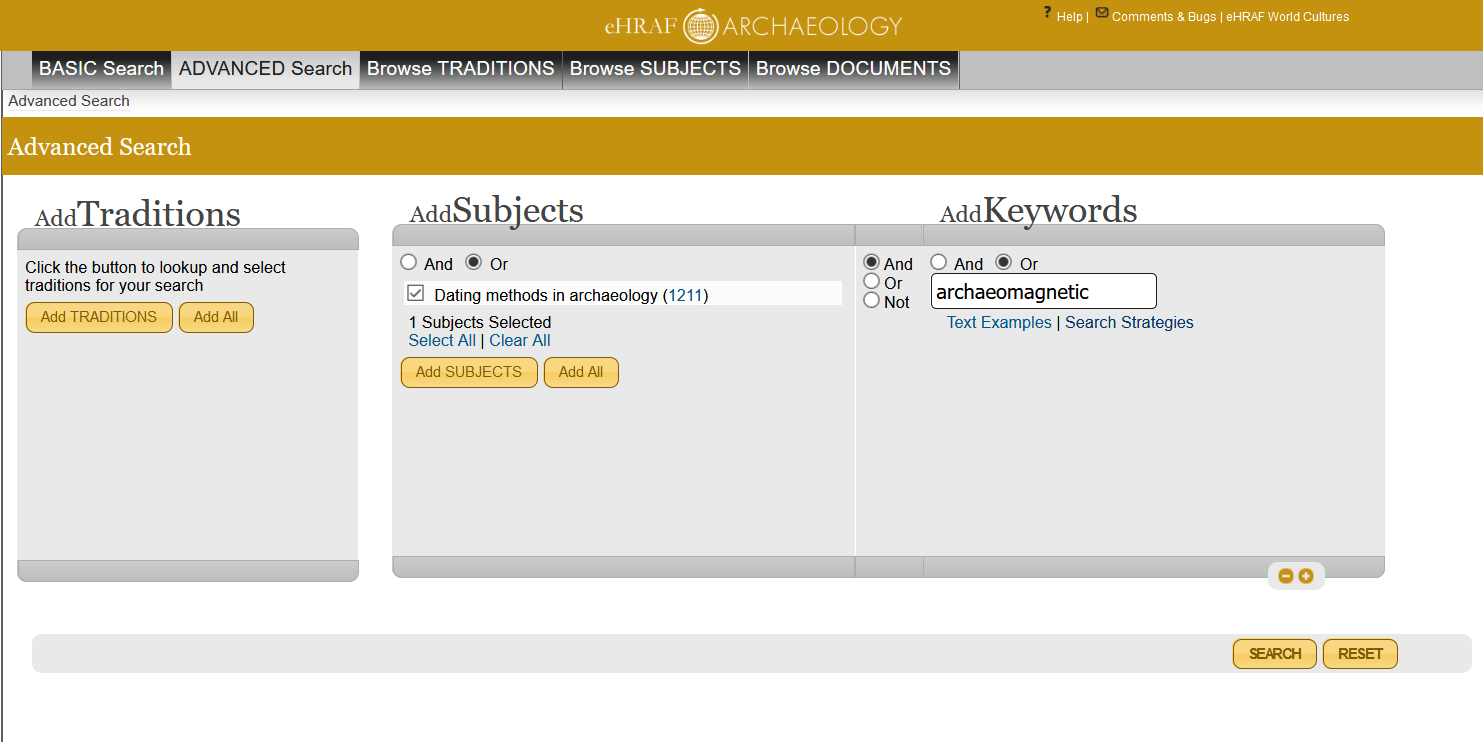Click the Select All subjects link

point(442,340)
